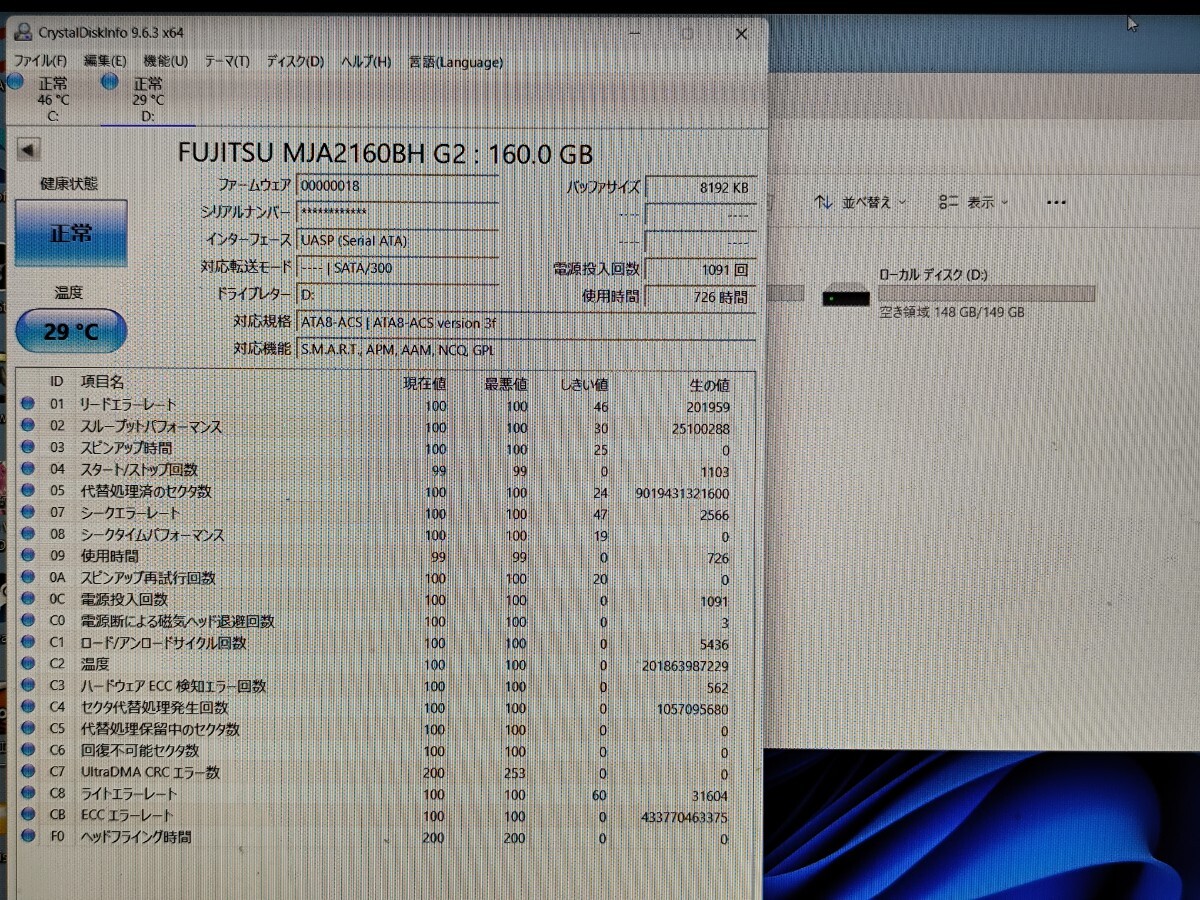Click the 正常 health status button
This screenshot has height=900, width=1200.
point(71,233)
